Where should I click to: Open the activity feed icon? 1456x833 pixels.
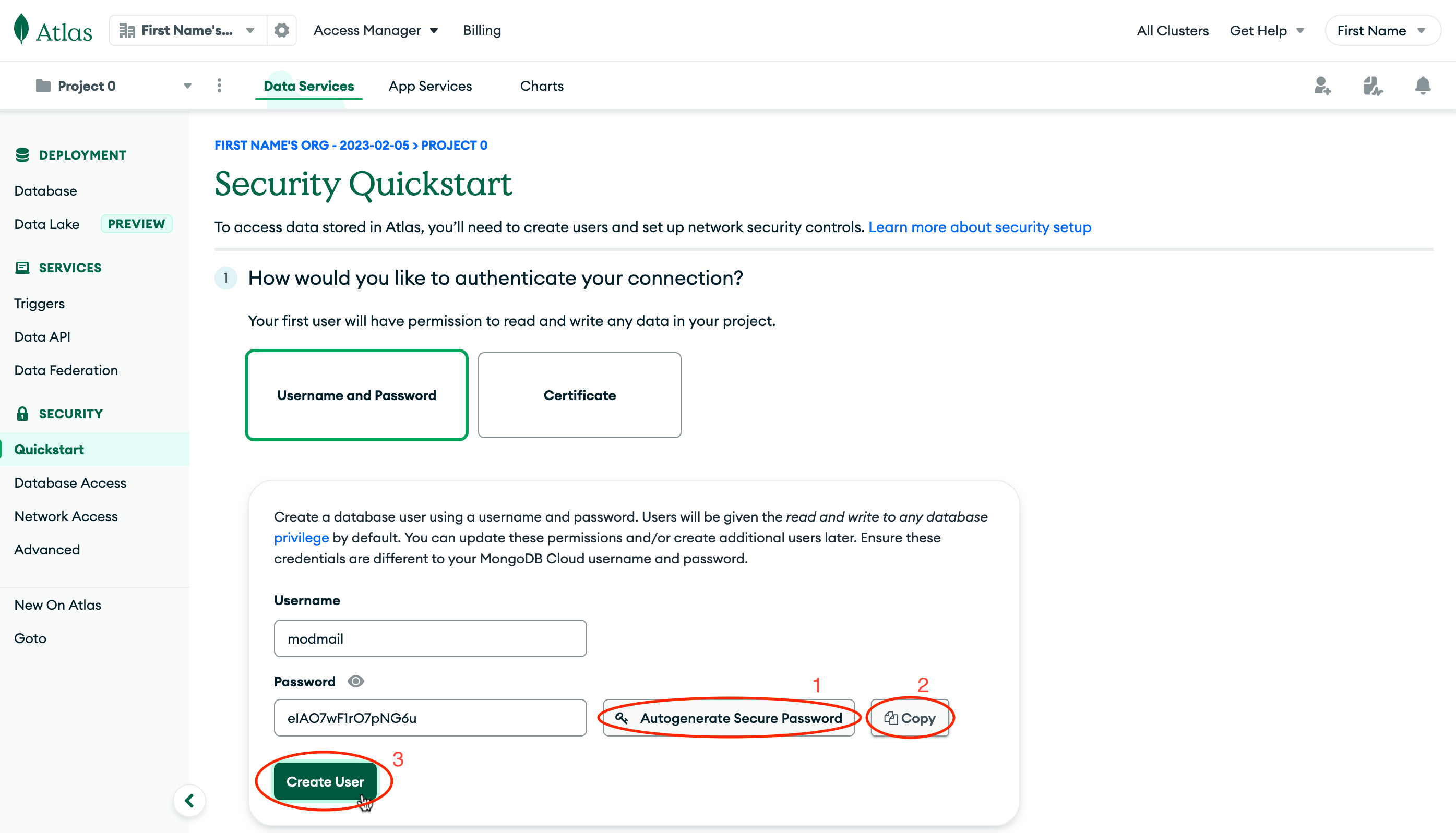(x=1373, y=86)
